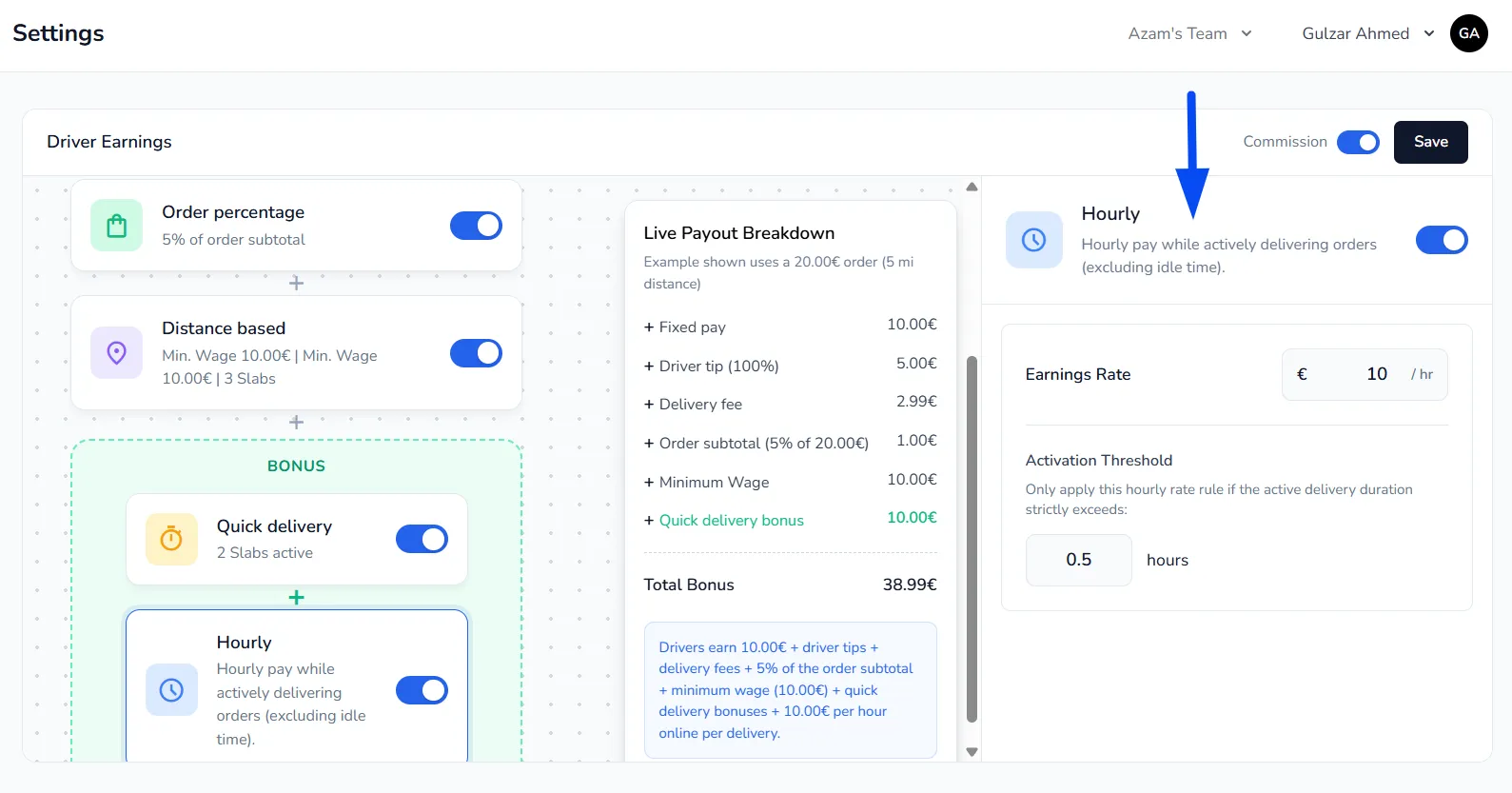The height and width of the screenshot is (793, 1512).
Task: Click the Hourly clock icon in right panel header
Action: pos(1033,240)
